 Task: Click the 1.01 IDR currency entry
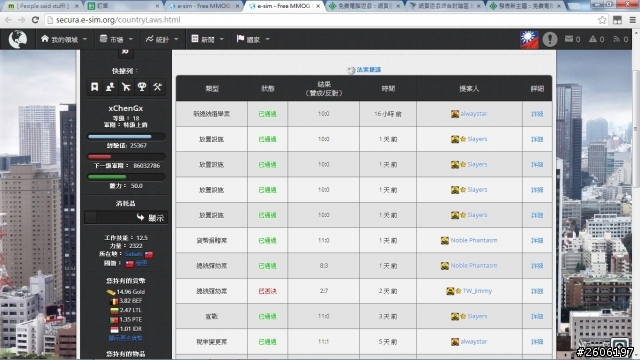tap(125, 329)
